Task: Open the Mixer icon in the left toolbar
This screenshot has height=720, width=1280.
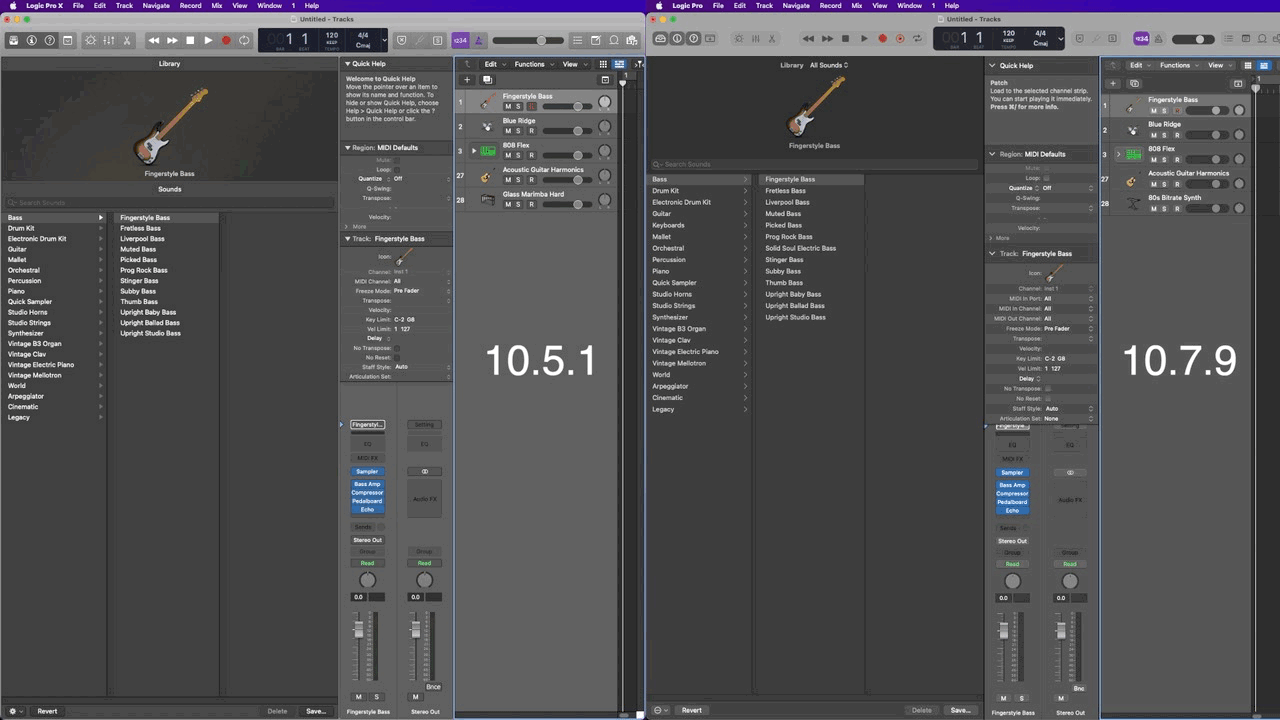Action: click(108, 40)
